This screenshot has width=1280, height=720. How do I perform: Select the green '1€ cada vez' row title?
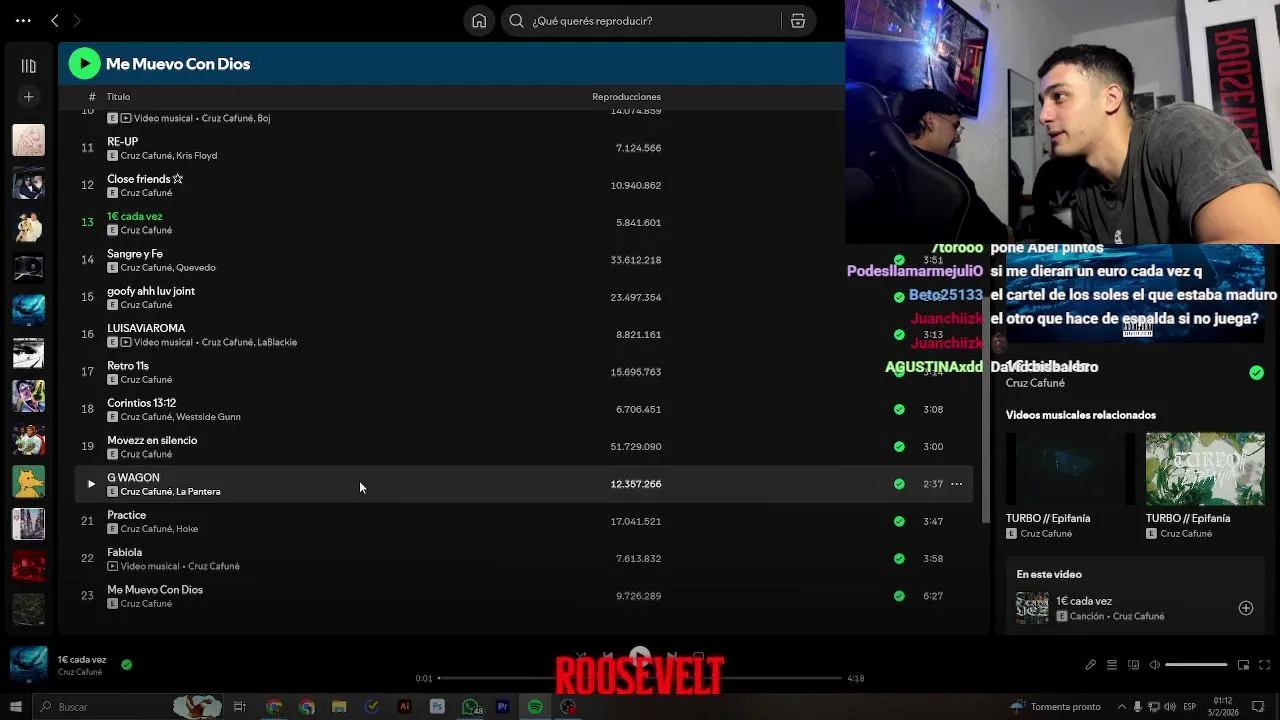click(135, 216)
